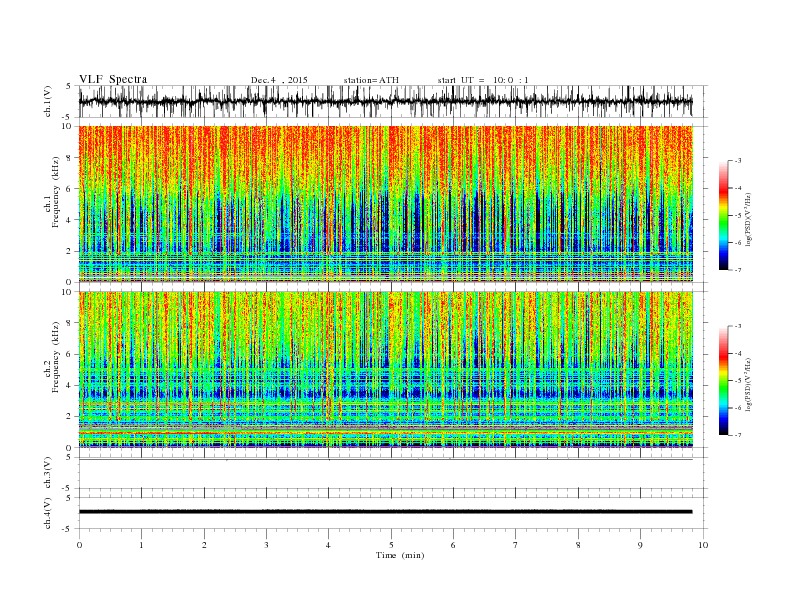This screenshot has height=612, width=792.
Task: Click inside the ch.2 spectrogram panel
Action: (x=385, y=369)
